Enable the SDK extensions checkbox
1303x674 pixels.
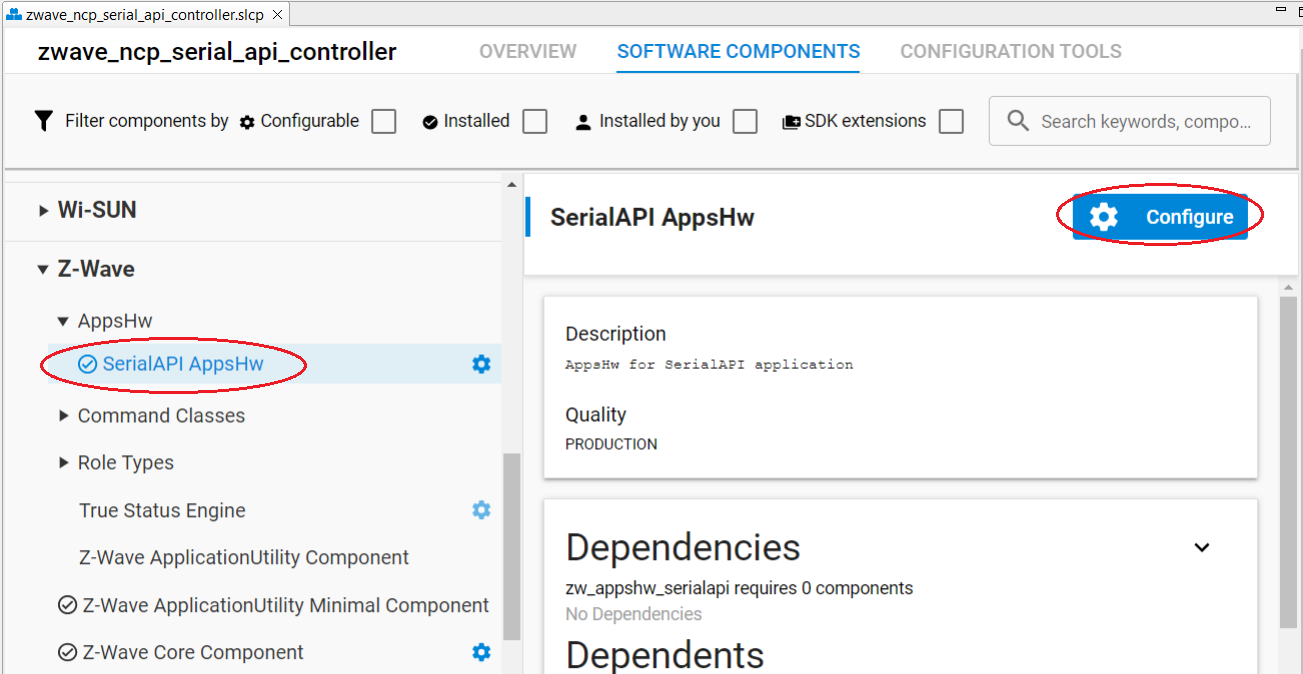(x=951, y=120)
